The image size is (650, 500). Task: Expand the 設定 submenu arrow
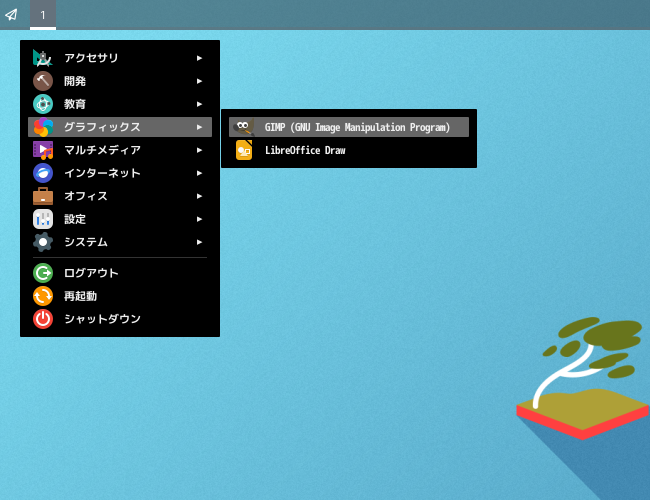[199, 219]
